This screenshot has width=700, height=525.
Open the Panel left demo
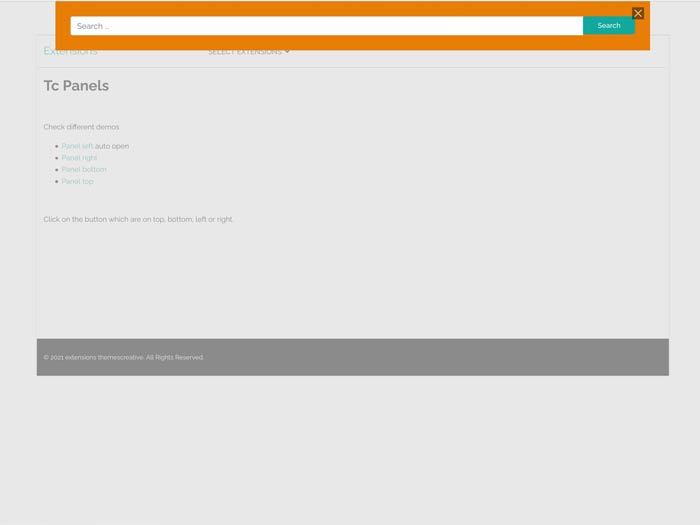coord(77,146)
